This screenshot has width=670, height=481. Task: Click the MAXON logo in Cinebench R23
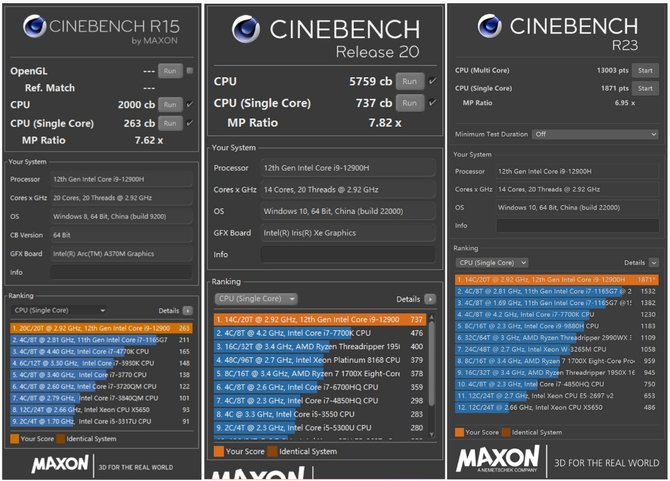[x=498, y=458]
